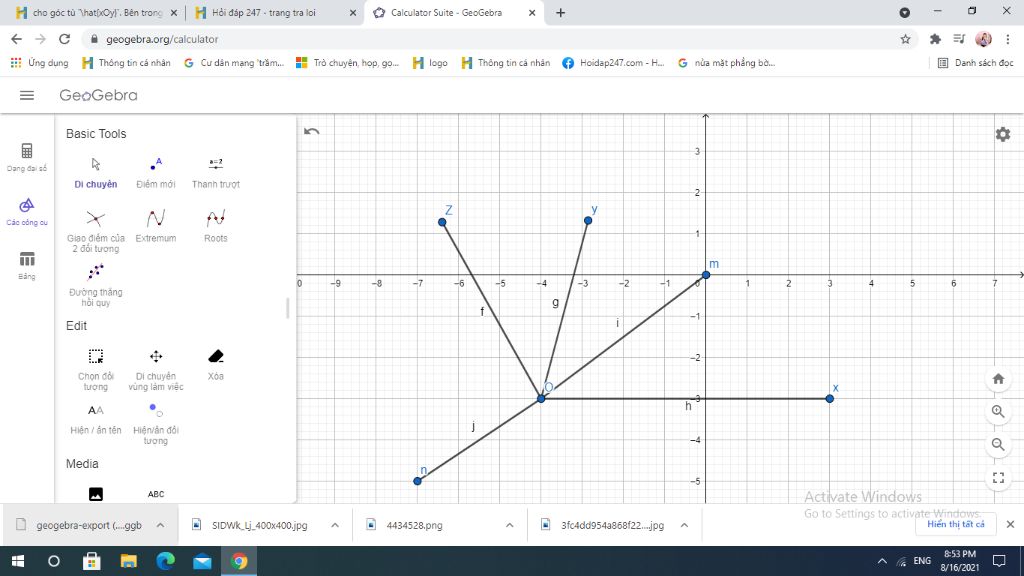Select the Di chuyển vùng làm việc tool
Viewport: 1024px width, 576px height.
coord(155,370)
